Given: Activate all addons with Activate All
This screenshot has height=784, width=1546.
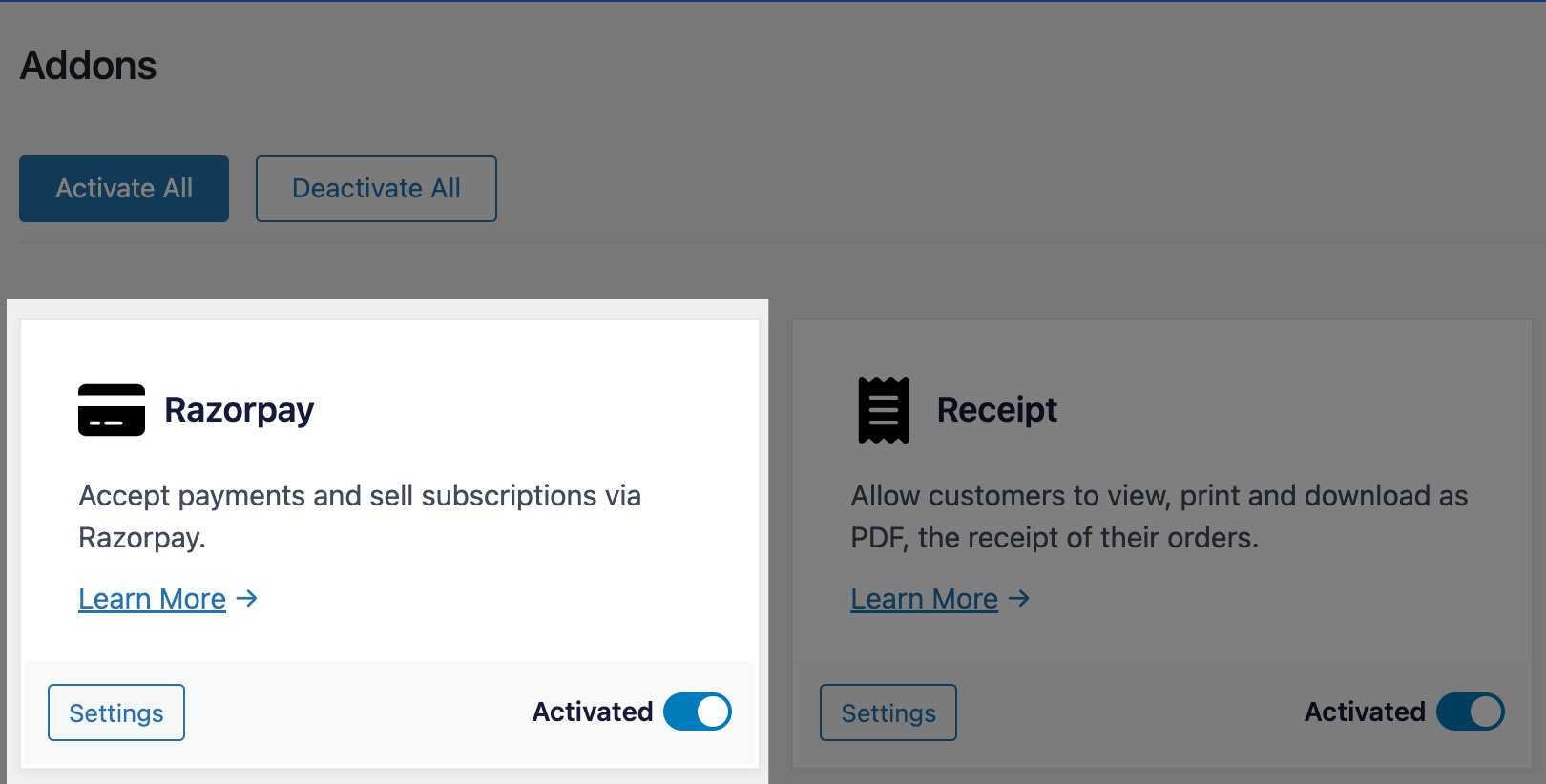Looking at the screenshot, I should coord(124,189).
